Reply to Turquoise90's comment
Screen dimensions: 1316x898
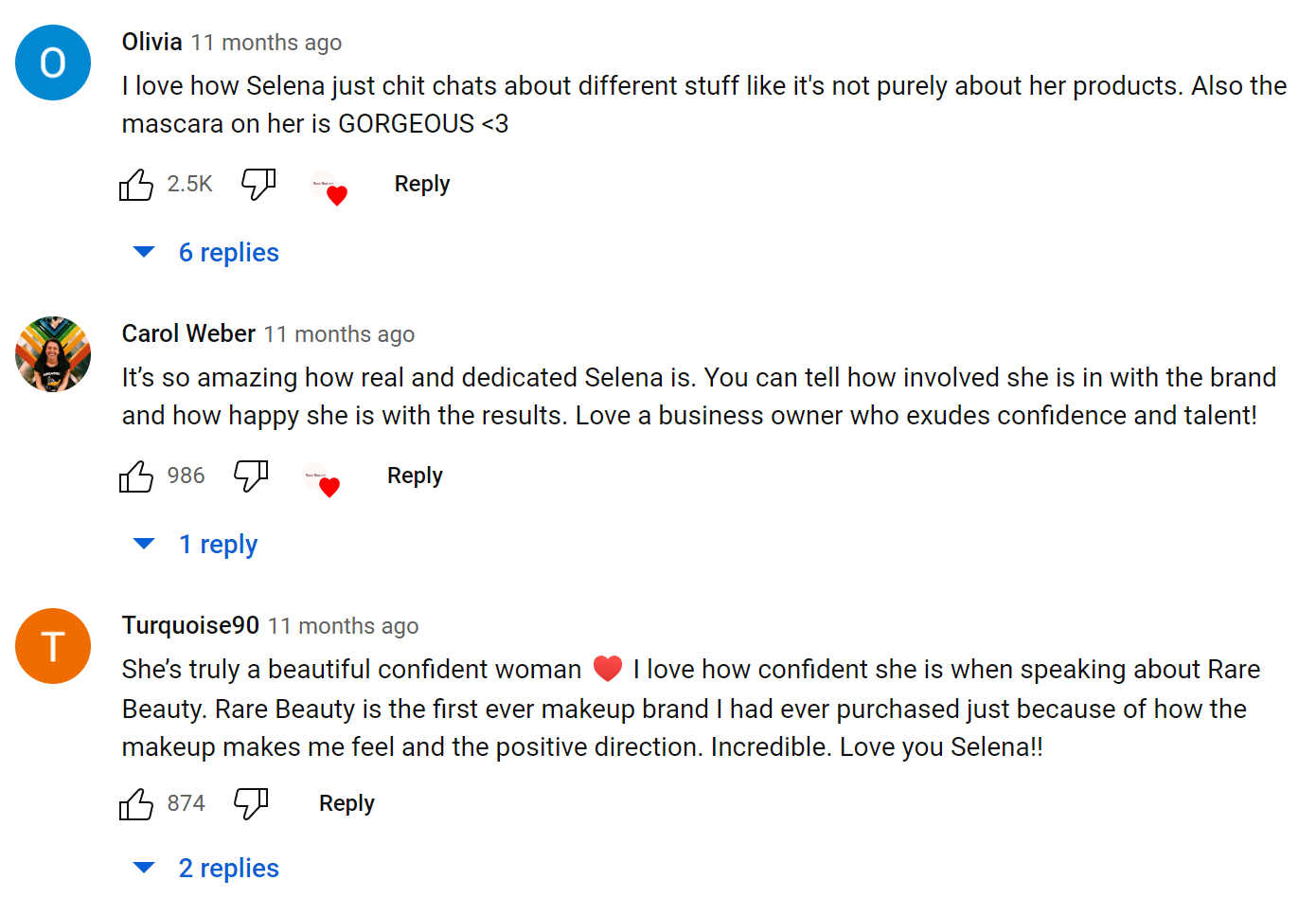(347, 803)
